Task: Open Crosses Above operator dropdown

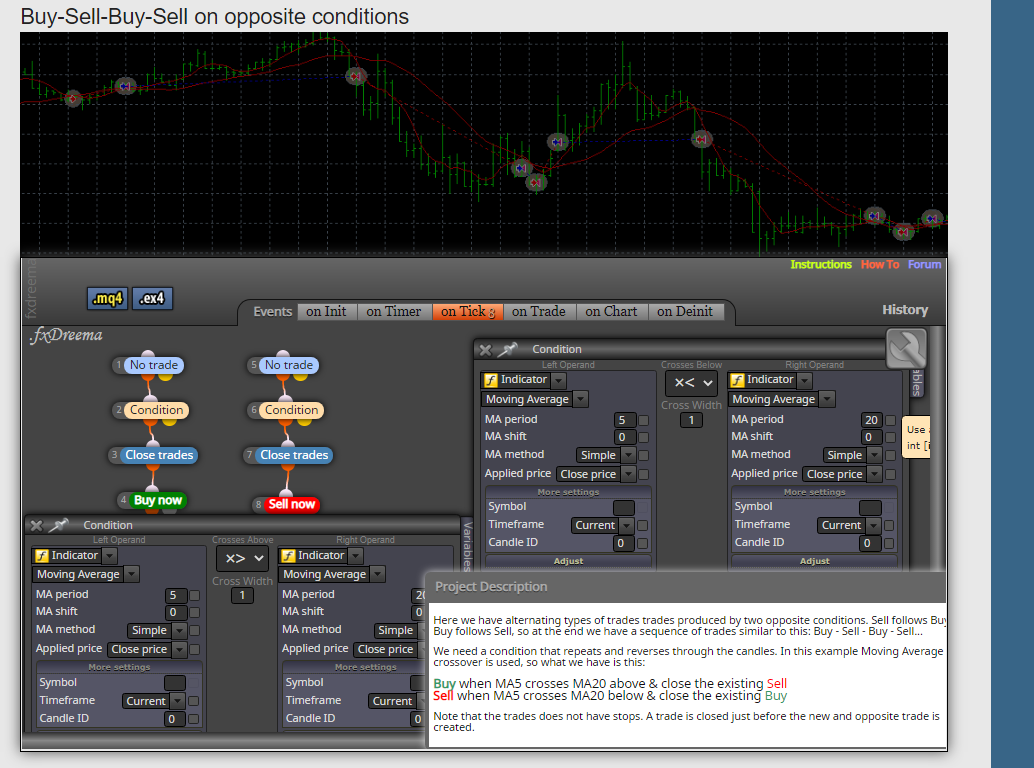Action: 243,558
